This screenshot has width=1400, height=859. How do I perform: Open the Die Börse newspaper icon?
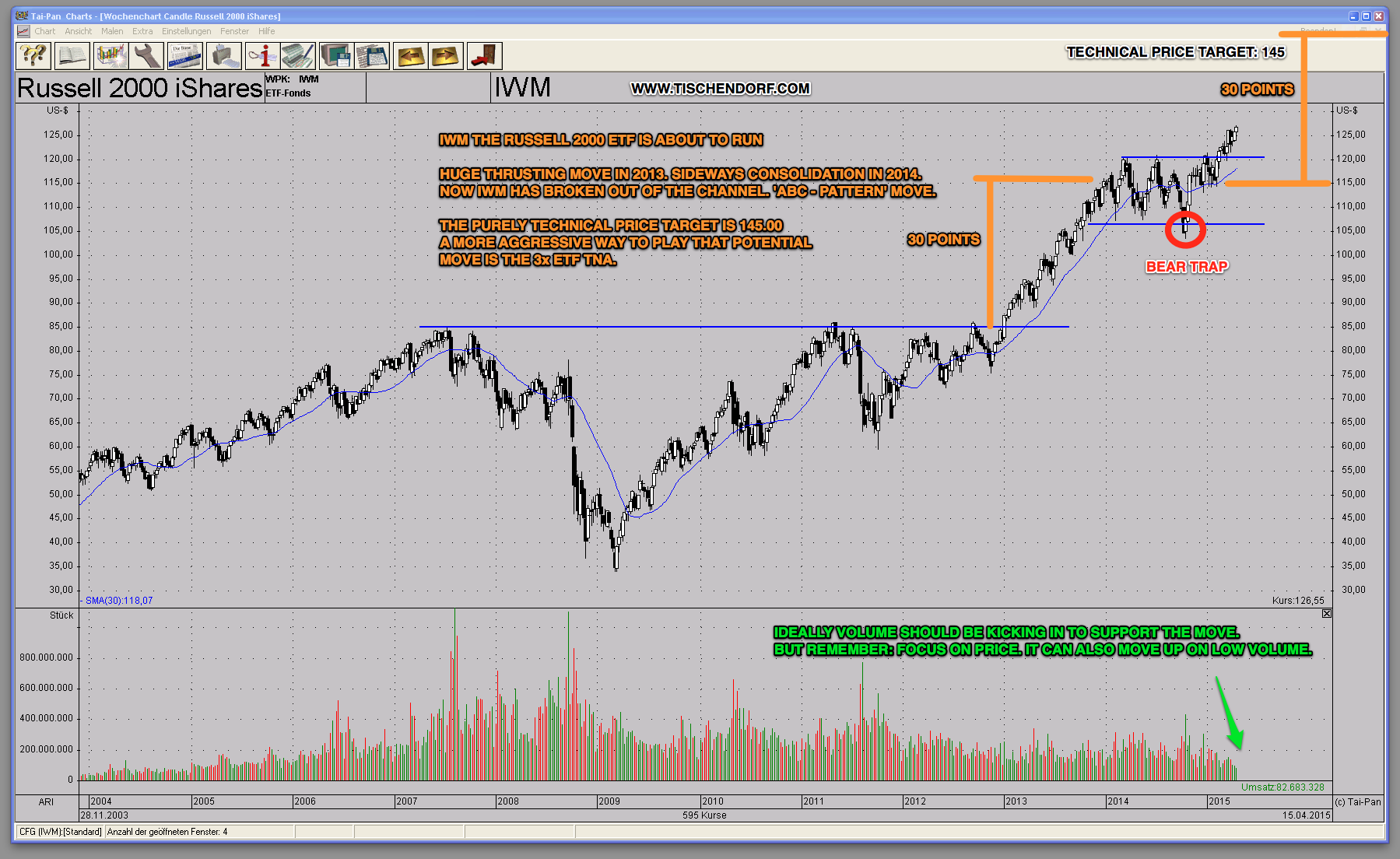[184, 56]
